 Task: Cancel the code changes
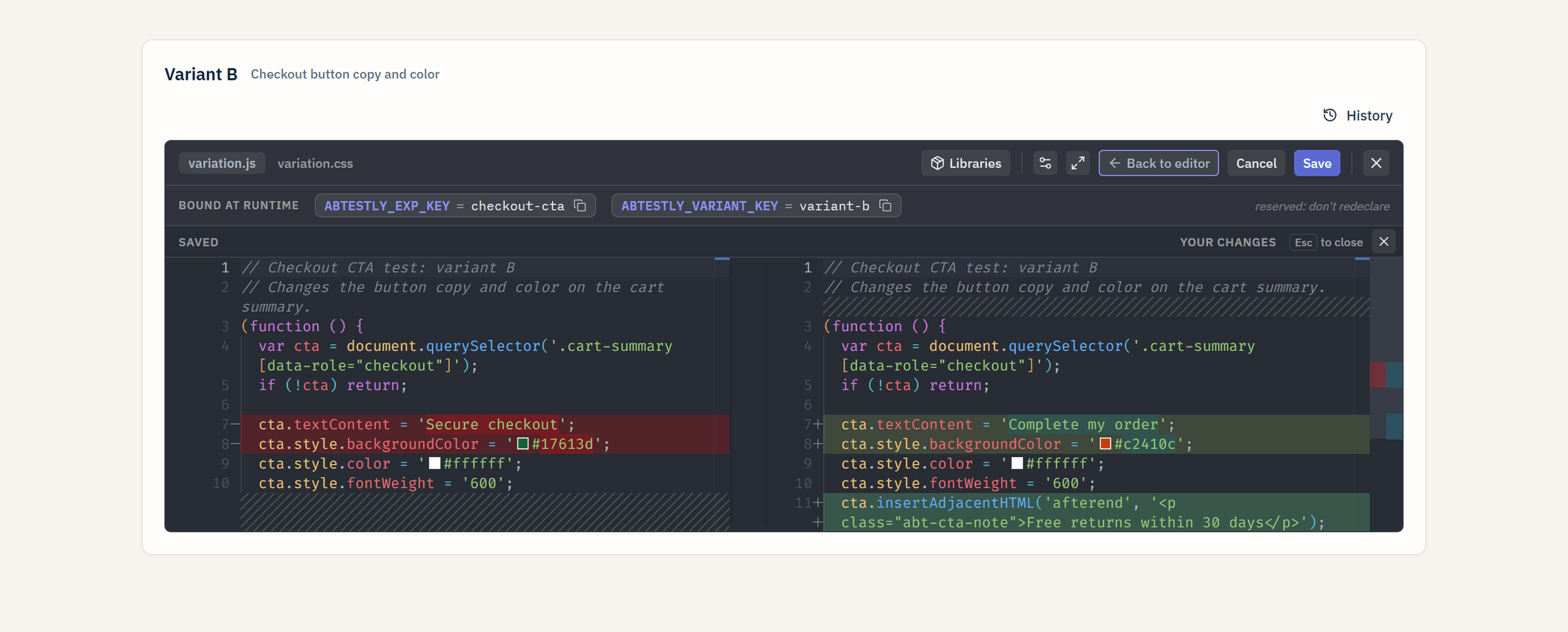1256,163
